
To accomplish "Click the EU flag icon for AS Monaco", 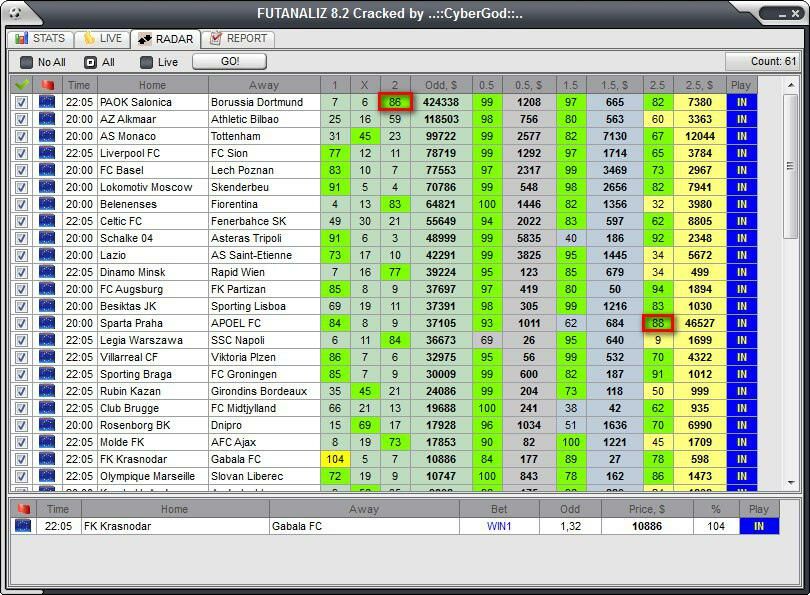I will tap(47, 136).
